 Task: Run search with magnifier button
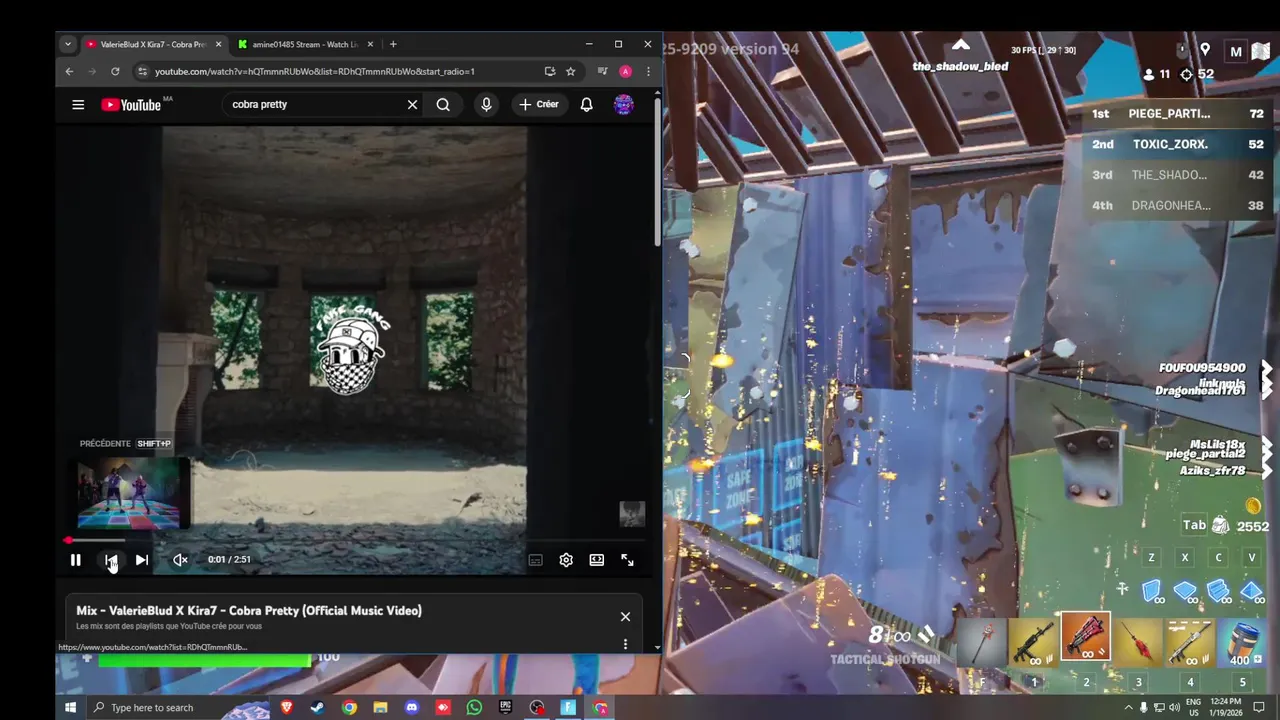pyautogui.click(x=443, y=104)
